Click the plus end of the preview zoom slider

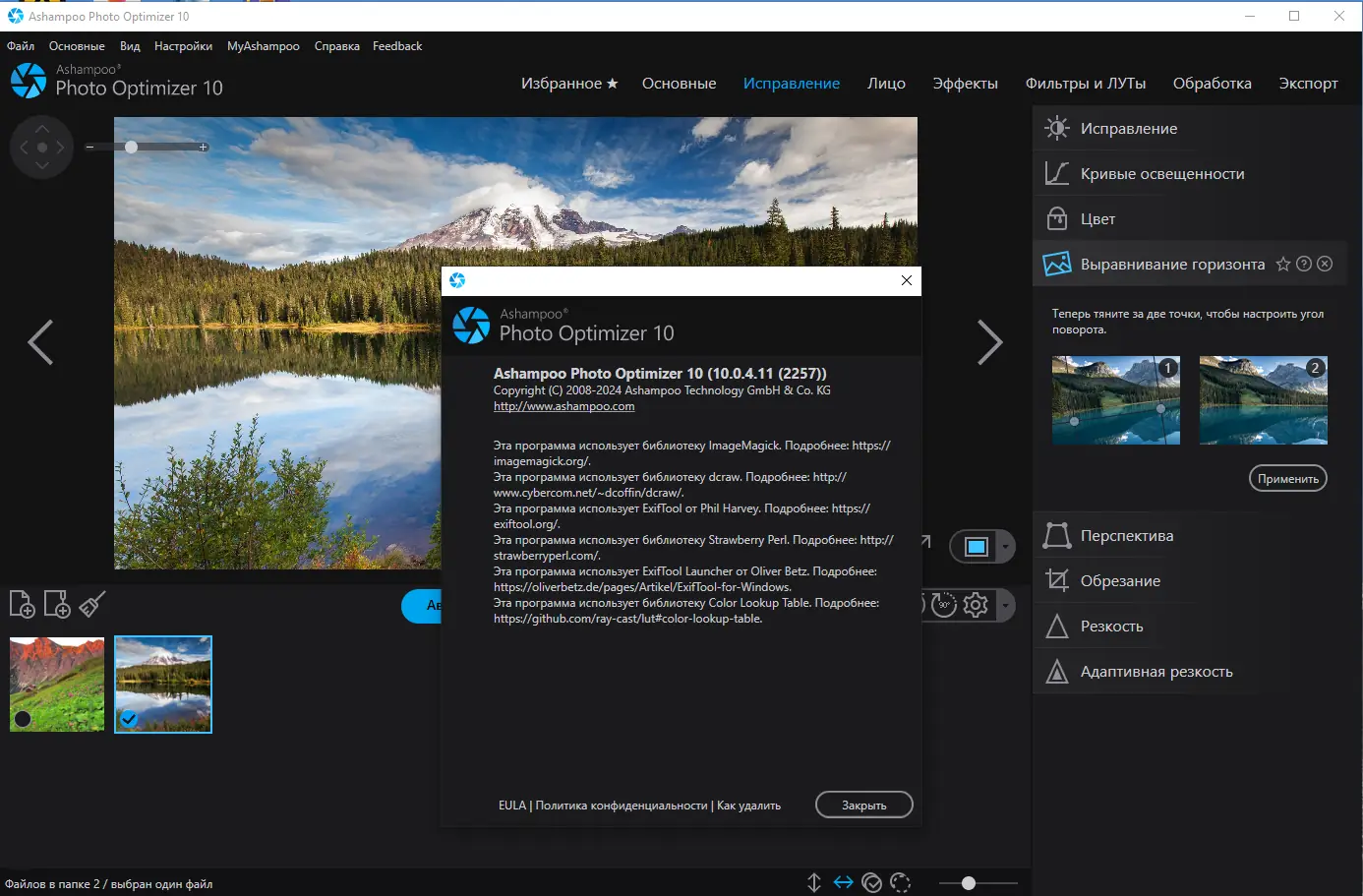[x=204, y=148]
